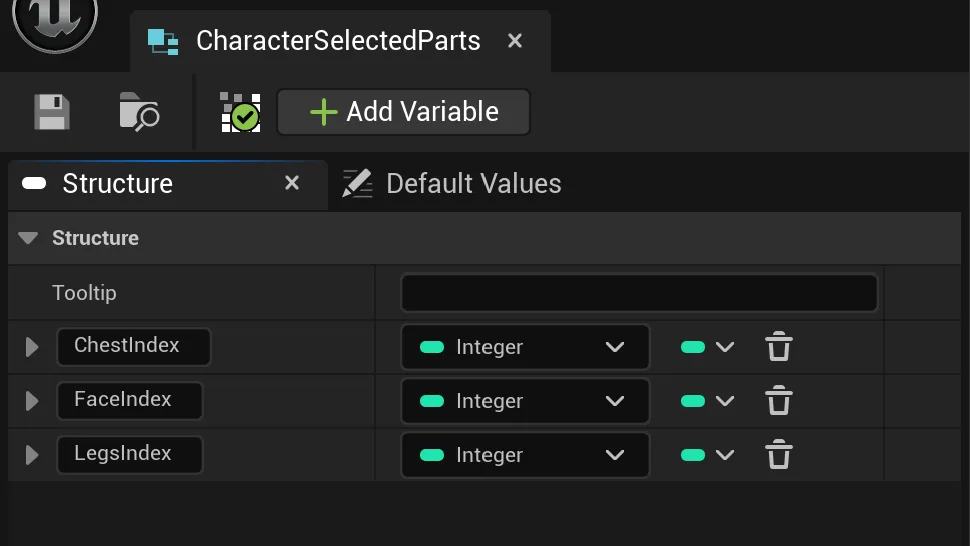Open the LegsIndex Integer type dropdown
Viewport: 970px width, 546px height.
pyautogui.click(x=525, y=455)
